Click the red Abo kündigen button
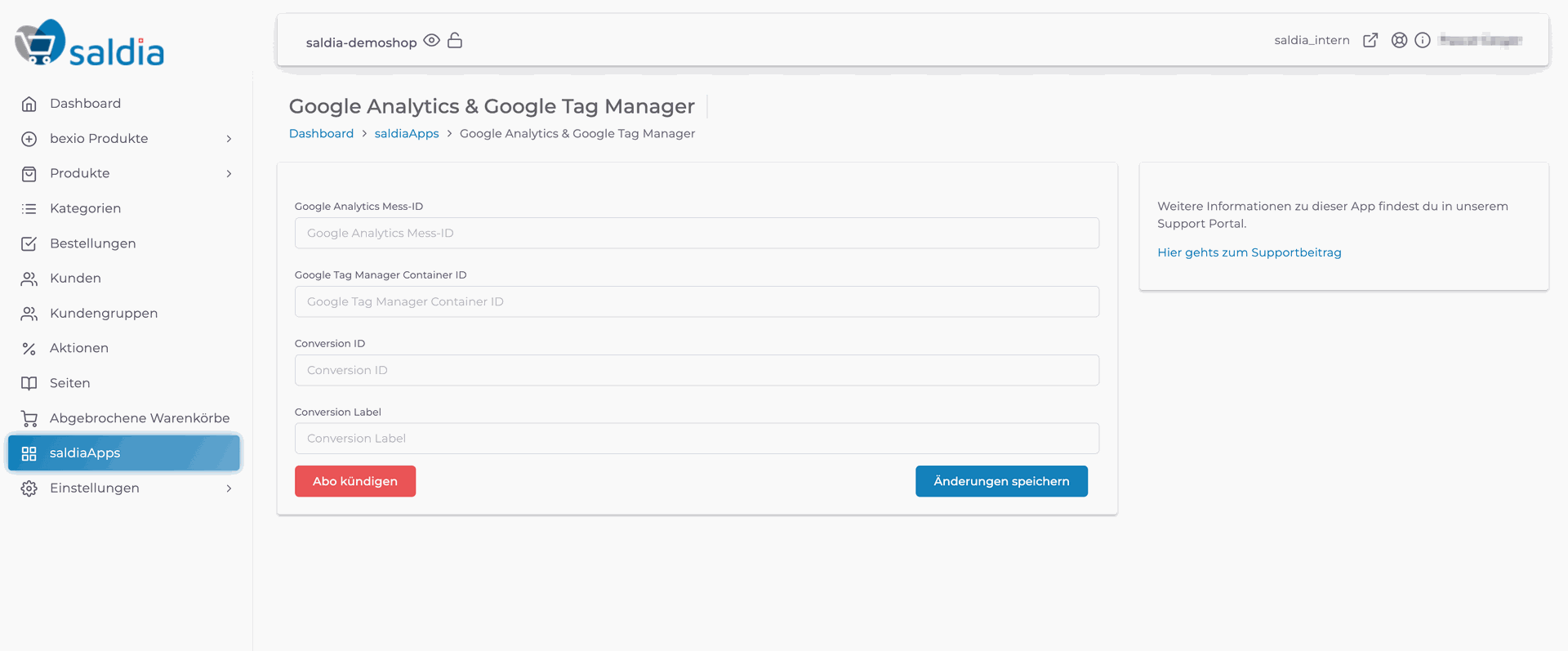Viewport: 1568px width, 651px height. 355,481
